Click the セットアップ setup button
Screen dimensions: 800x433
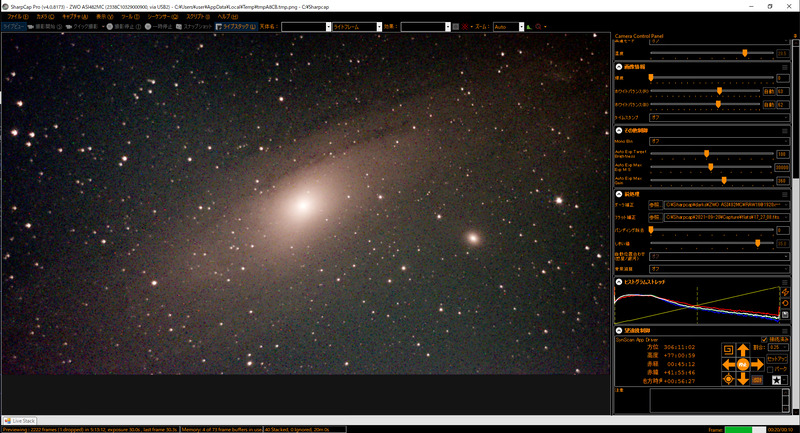pyautogui.click(x=777, y=359)
